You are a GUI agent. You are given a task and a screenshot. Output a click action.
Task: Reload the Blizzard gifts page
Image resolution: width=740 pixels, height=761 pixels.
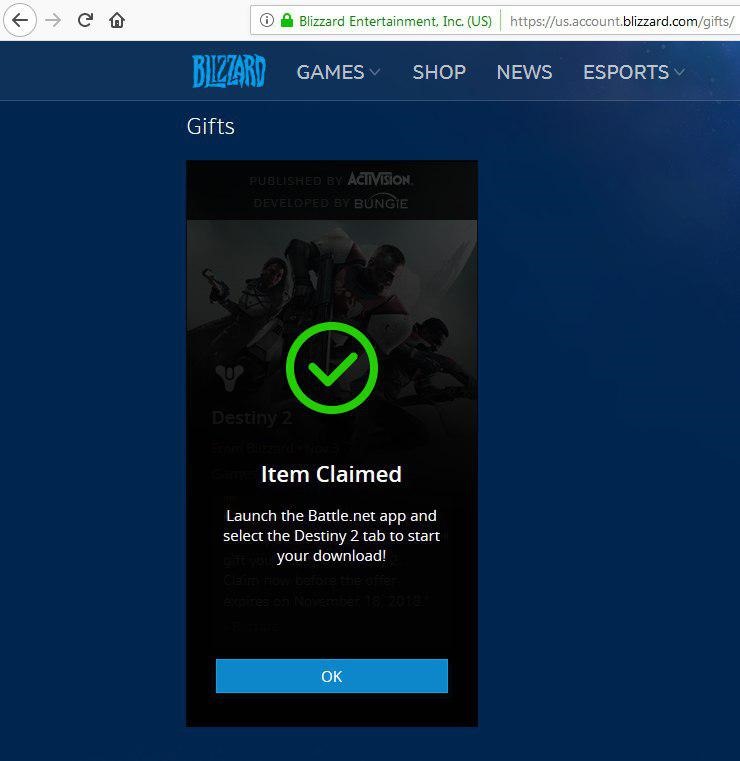[x=86, y=20]
